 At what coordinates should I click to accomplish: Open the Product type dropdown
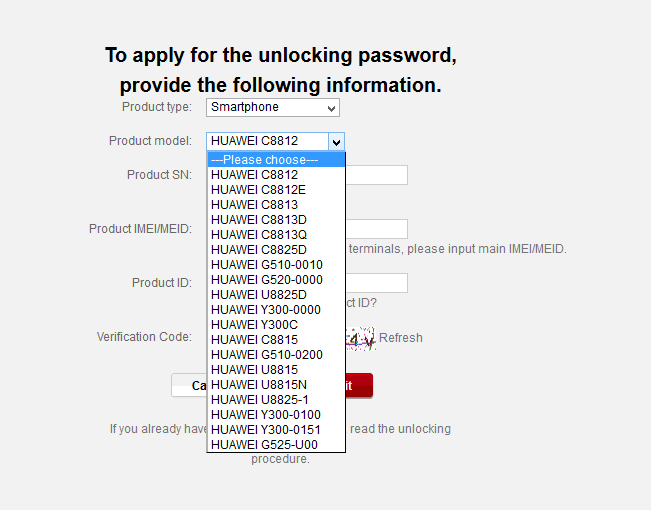click(x=272, y=107)
